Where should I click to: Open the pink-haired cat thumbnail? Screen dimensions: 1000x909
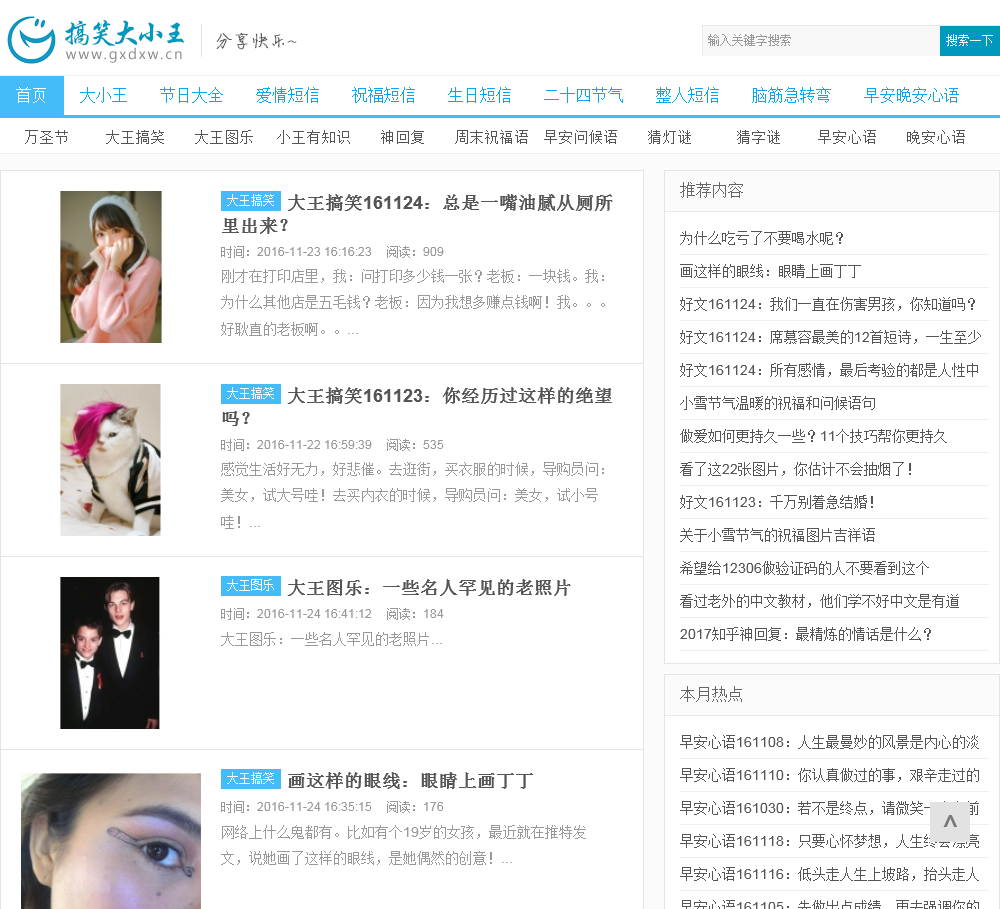pos(110,460)
